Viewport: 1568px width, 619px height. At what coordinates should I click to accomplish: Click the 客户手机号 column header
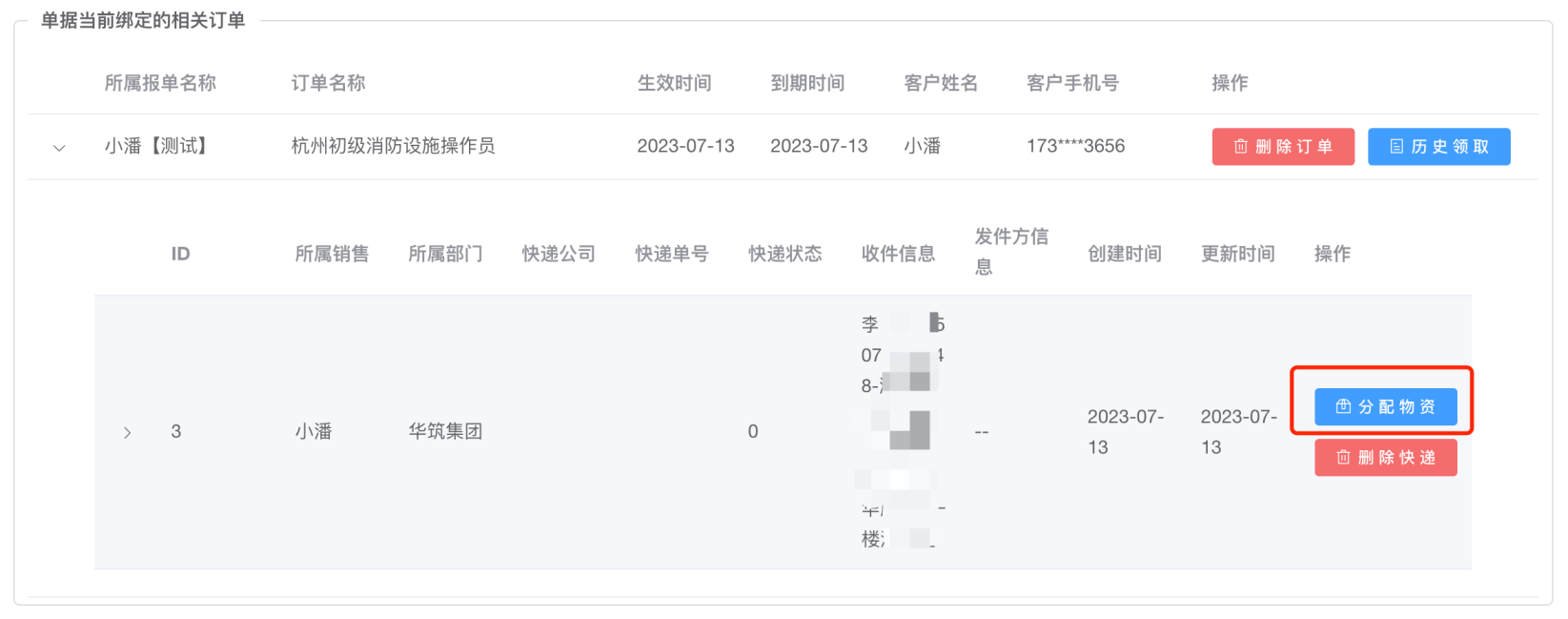(1072, 83)
